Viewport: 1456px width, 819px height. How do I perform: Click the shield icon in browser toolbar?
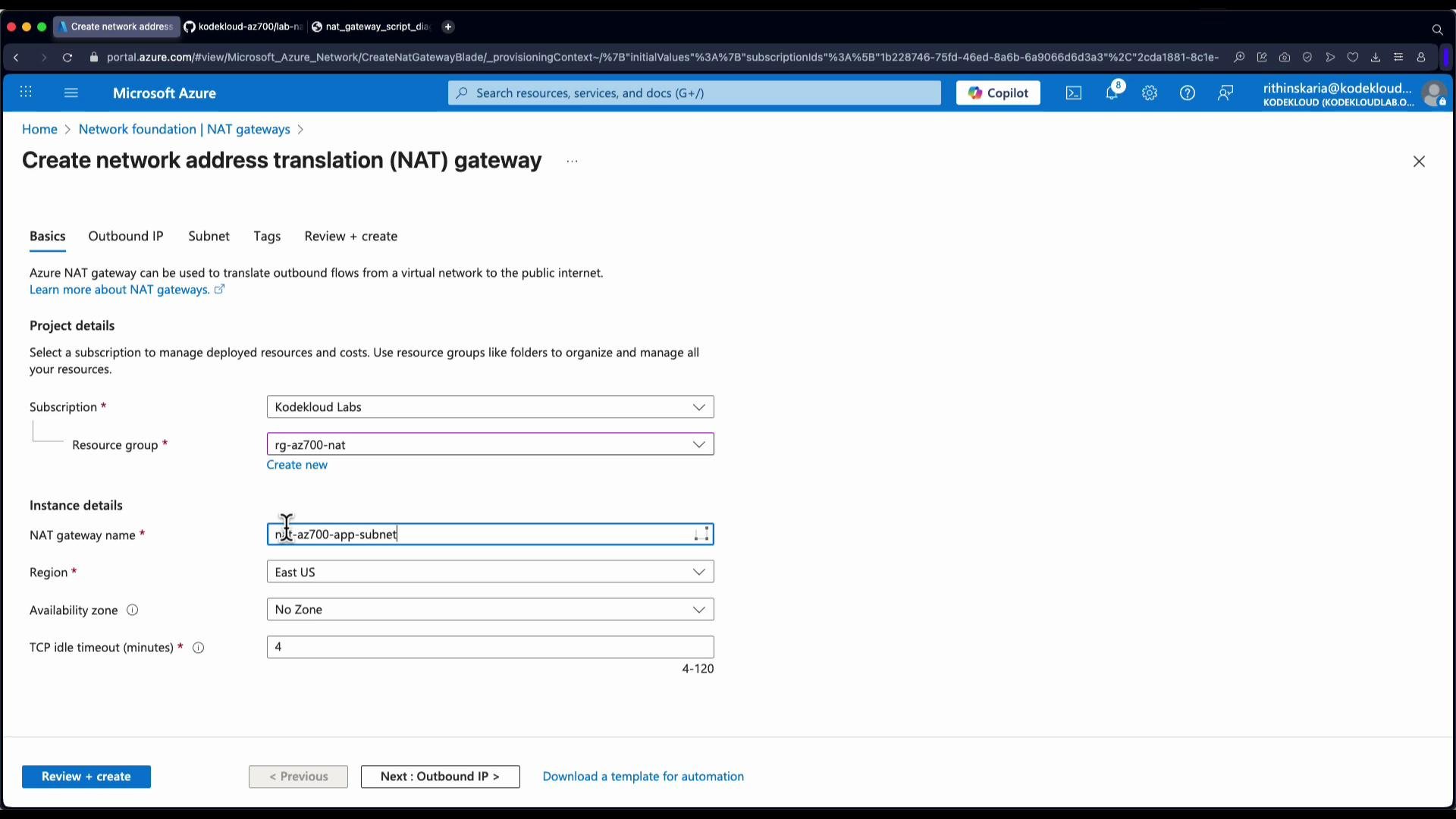(x=1307, y=58)
